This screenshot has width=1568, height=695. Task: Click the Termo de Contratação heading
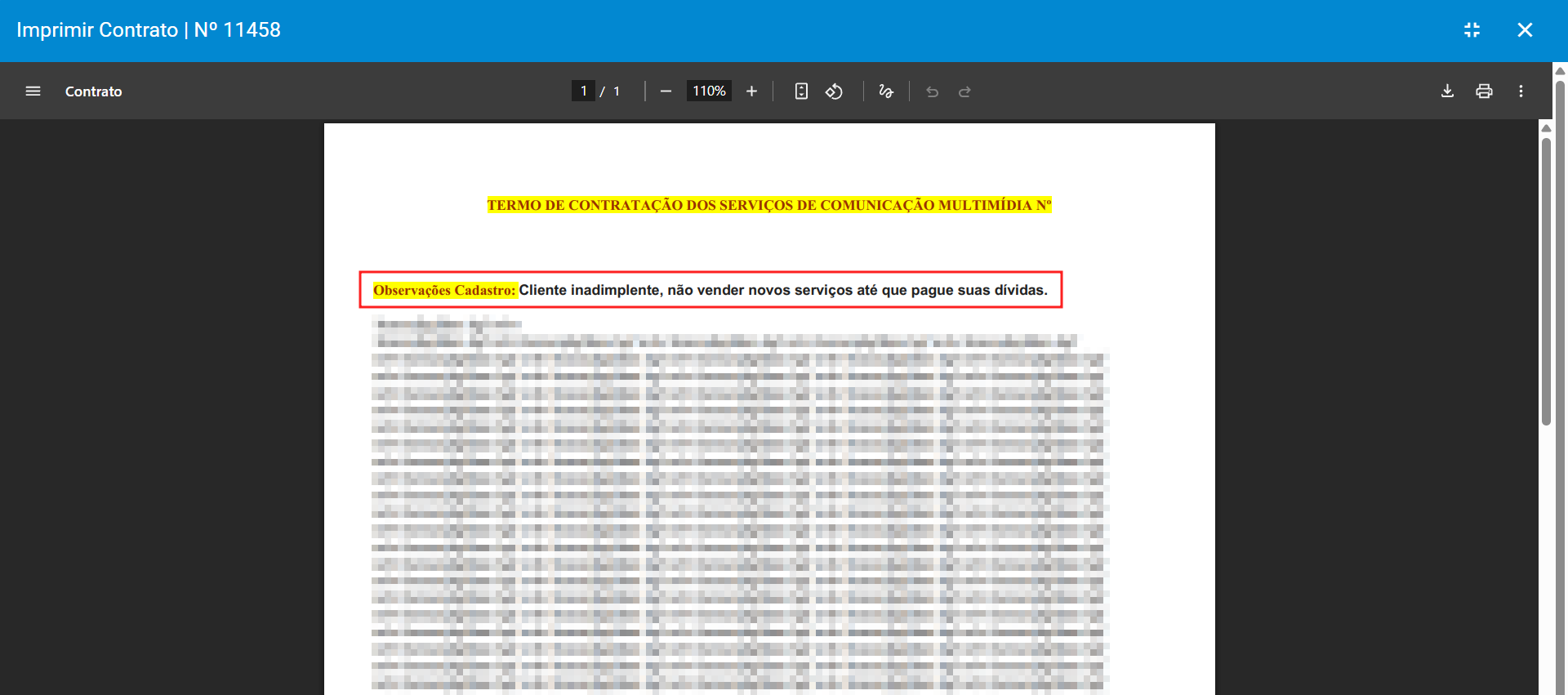point(768,205)
